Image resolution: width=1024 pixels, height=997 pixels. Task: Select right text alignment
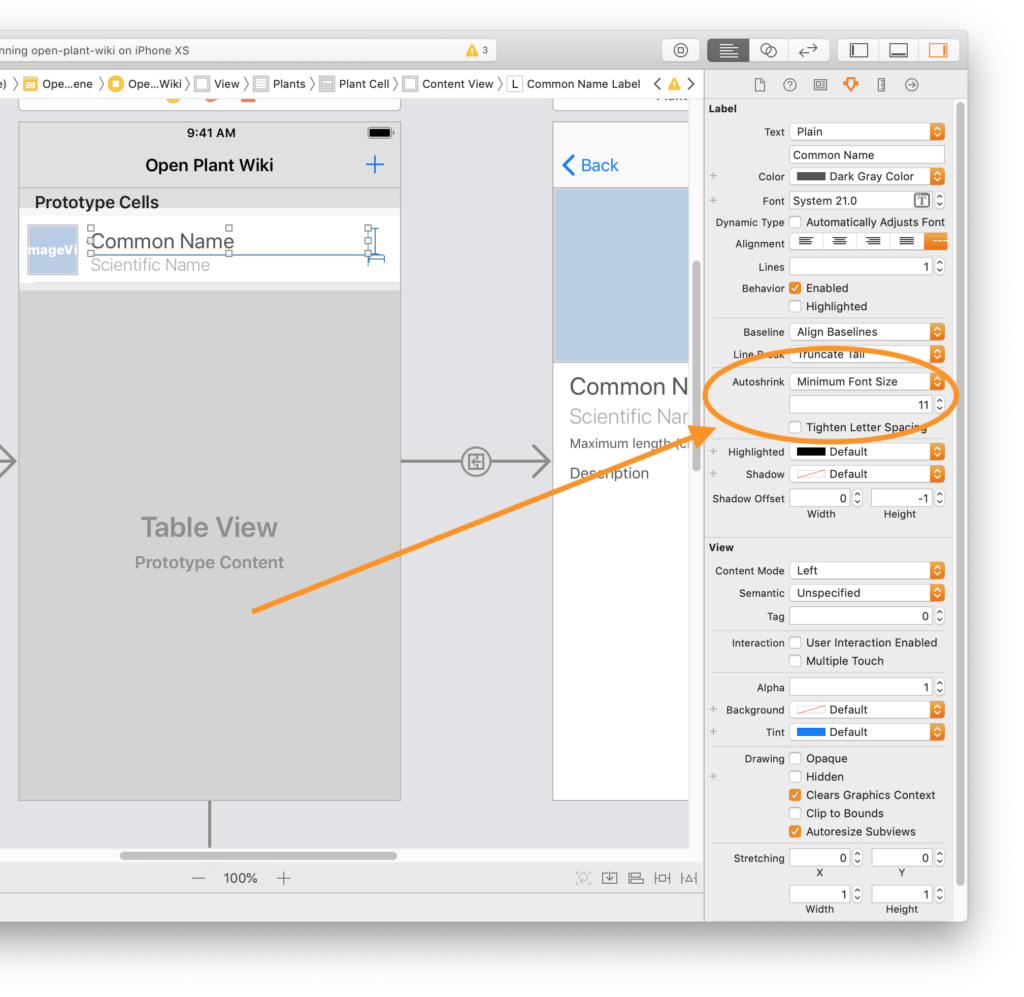(873, 242)
